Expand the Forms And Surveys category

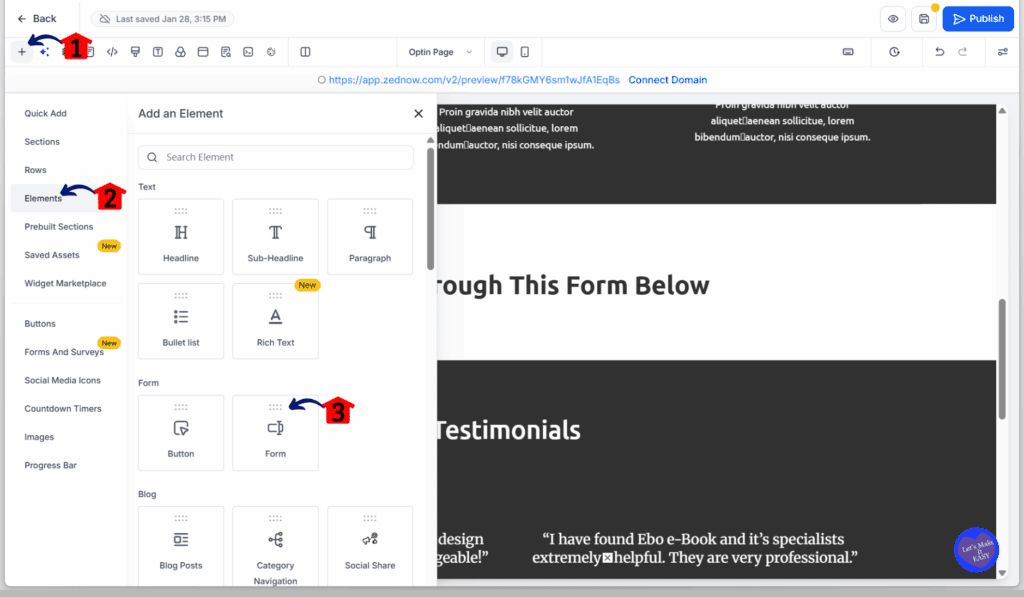coord(65,351)
